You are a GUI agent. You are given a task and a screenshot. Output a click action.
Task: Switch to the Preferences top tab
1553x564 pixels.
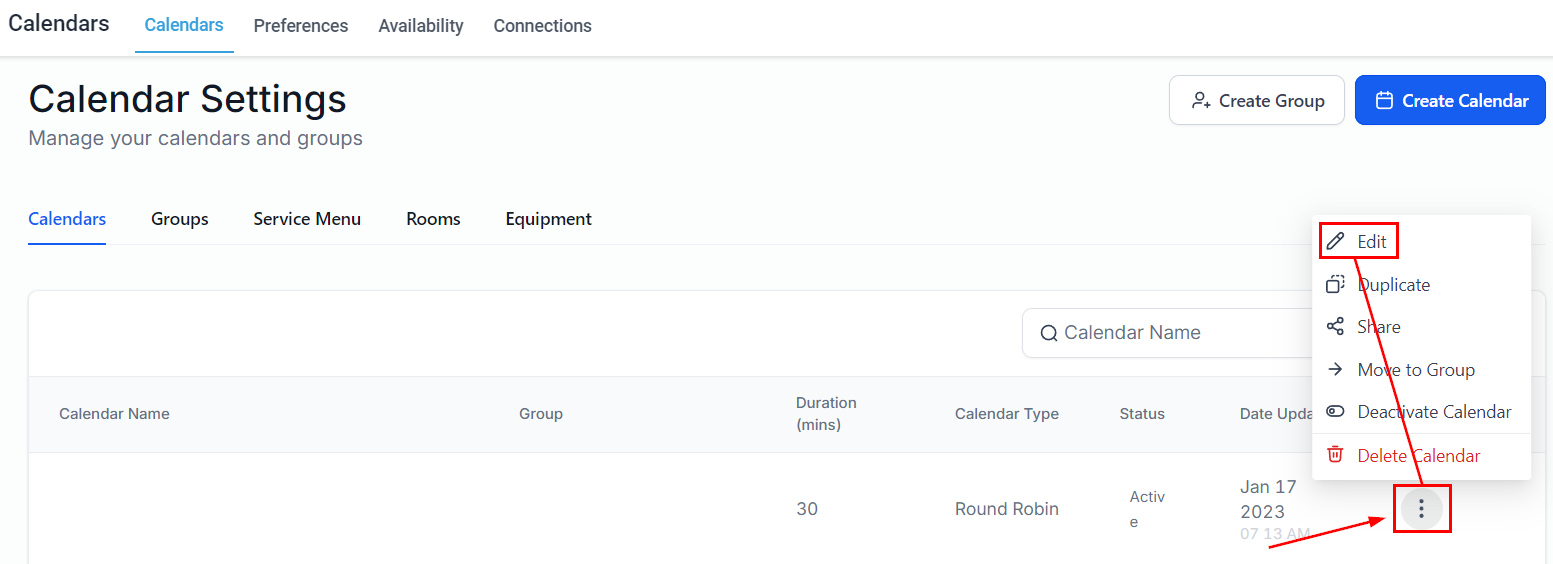coord(301,26)
